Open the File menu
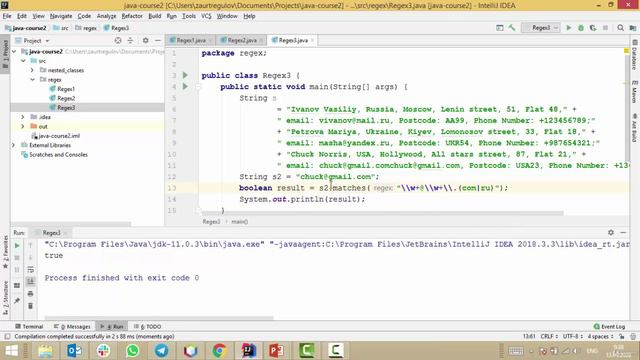This screenshot has width=640, height=360. [7, 16]
